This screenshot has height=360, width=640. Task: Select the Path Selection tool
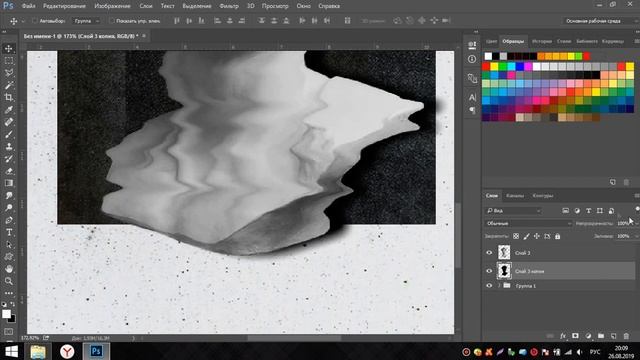pyautogui.click(x=9, y=244)
